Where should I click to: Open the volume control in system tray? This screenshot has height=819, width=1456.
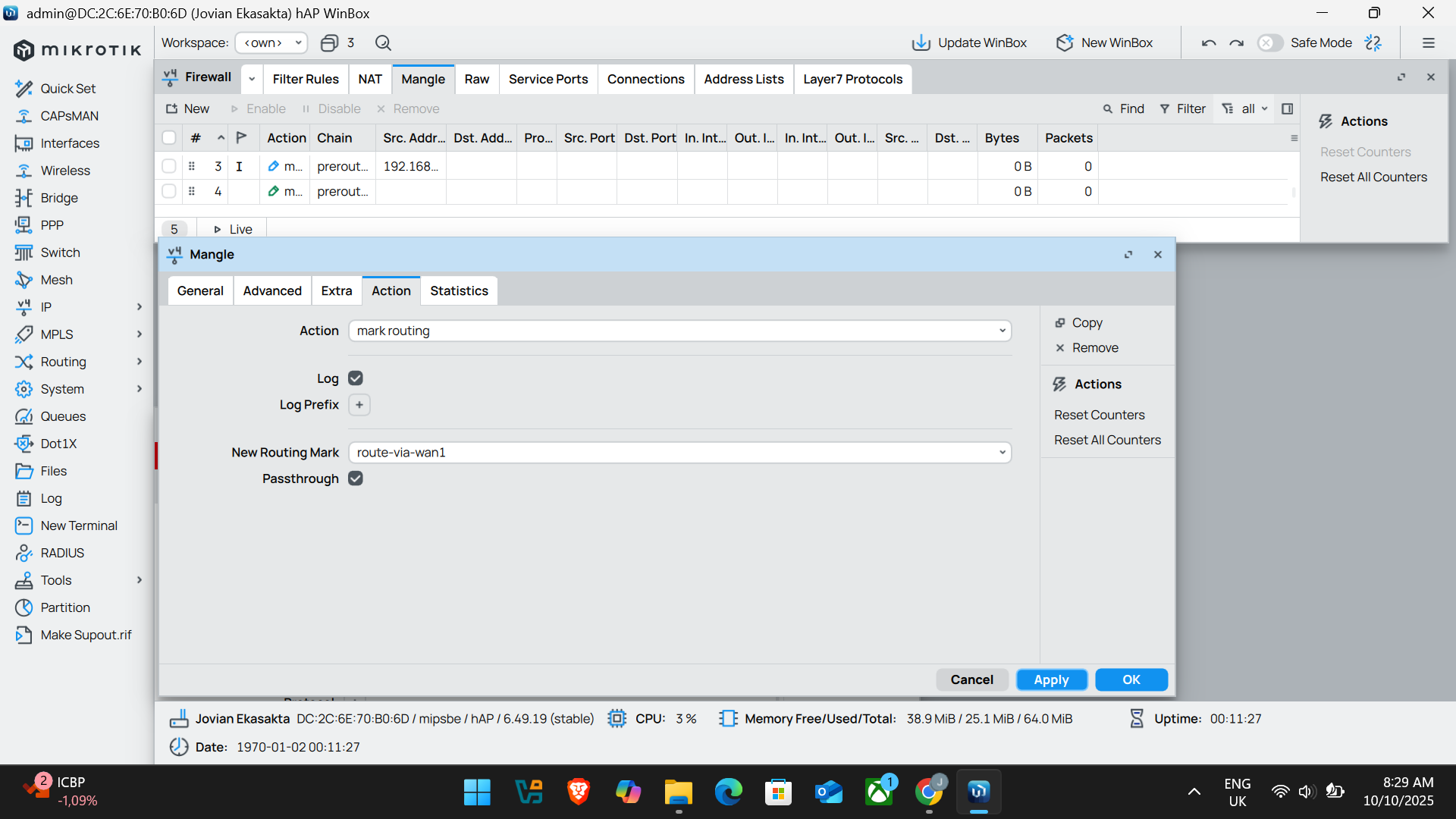(x=1306, y=792)
